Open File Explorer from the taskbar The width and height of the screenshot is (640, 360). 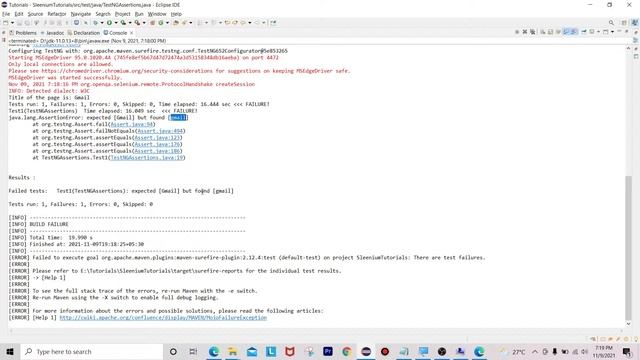232,351
